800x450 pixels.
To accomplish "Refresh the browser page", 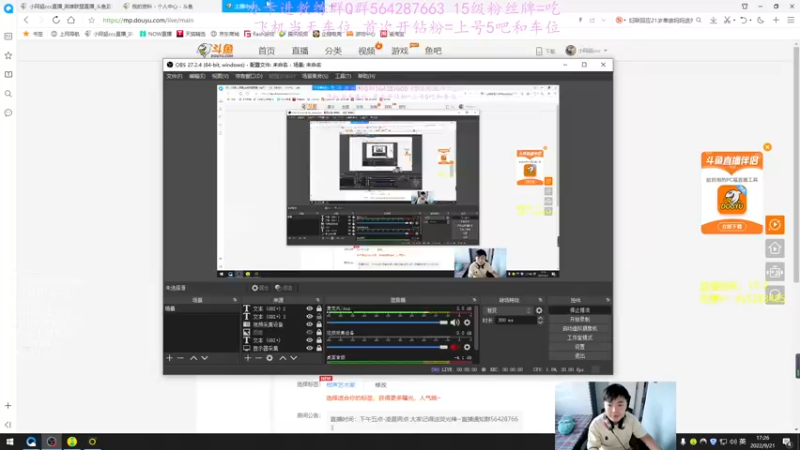I will (56, 20).
